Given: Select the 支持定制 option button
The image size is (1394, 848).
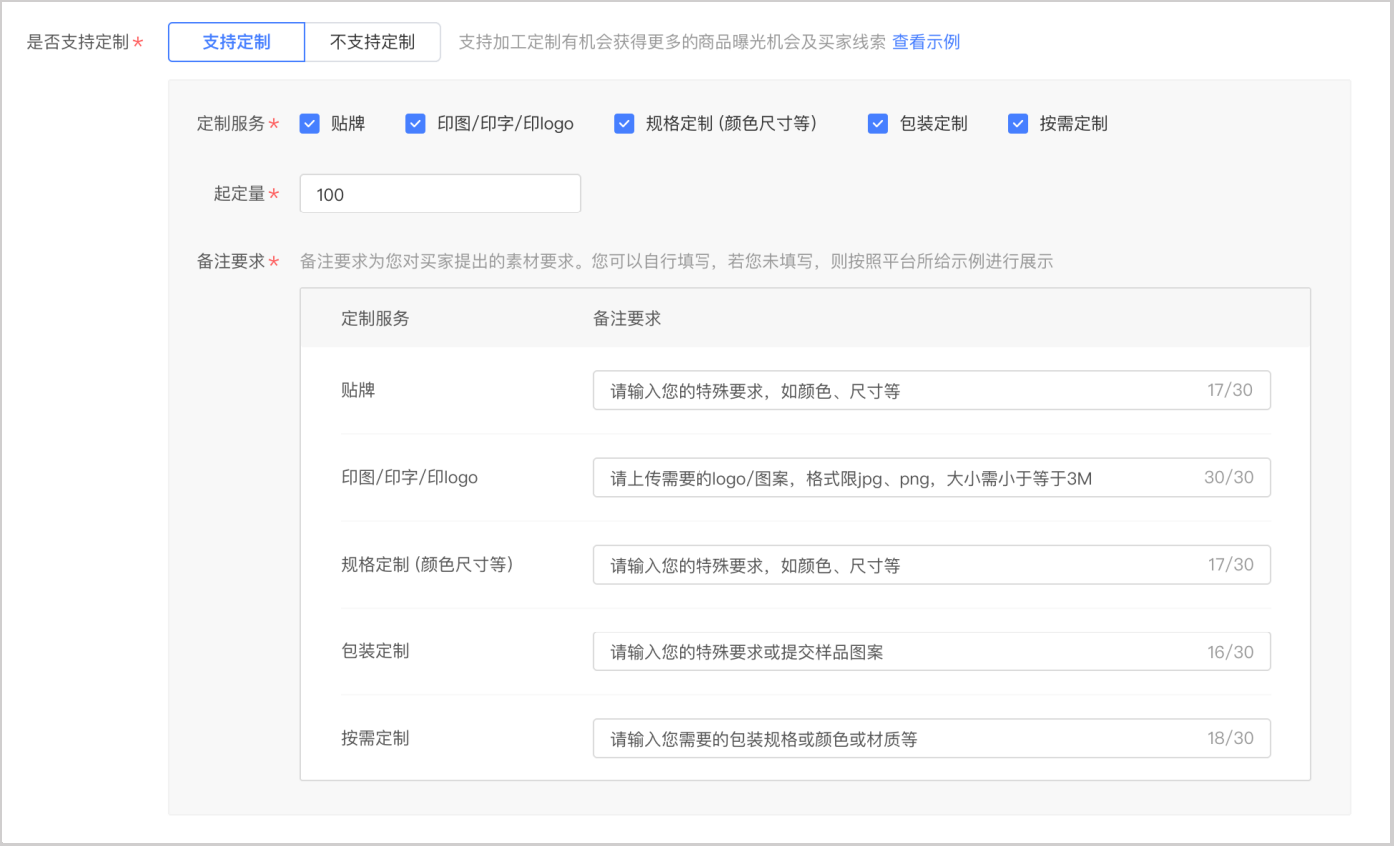Looking at the screenshot, I should 236,43.
